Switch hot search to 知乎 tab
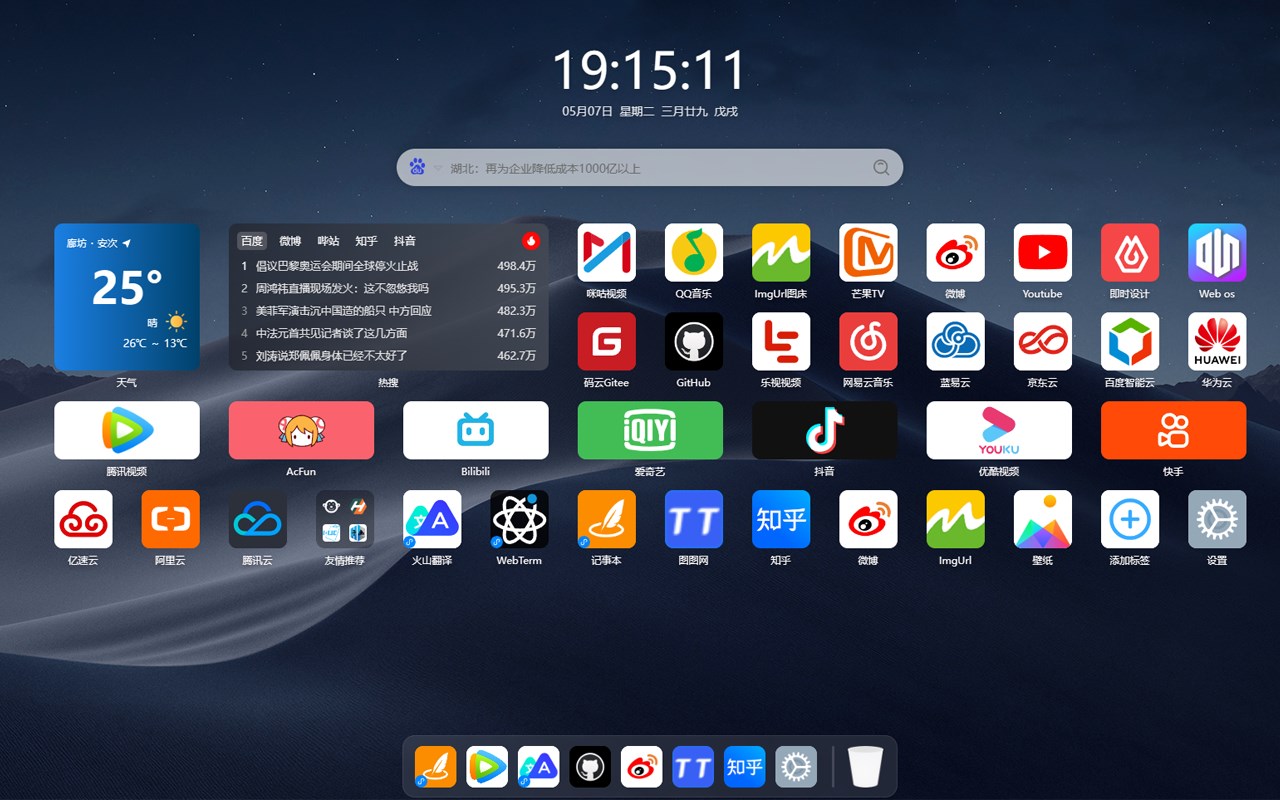 (x=366, y=241)
